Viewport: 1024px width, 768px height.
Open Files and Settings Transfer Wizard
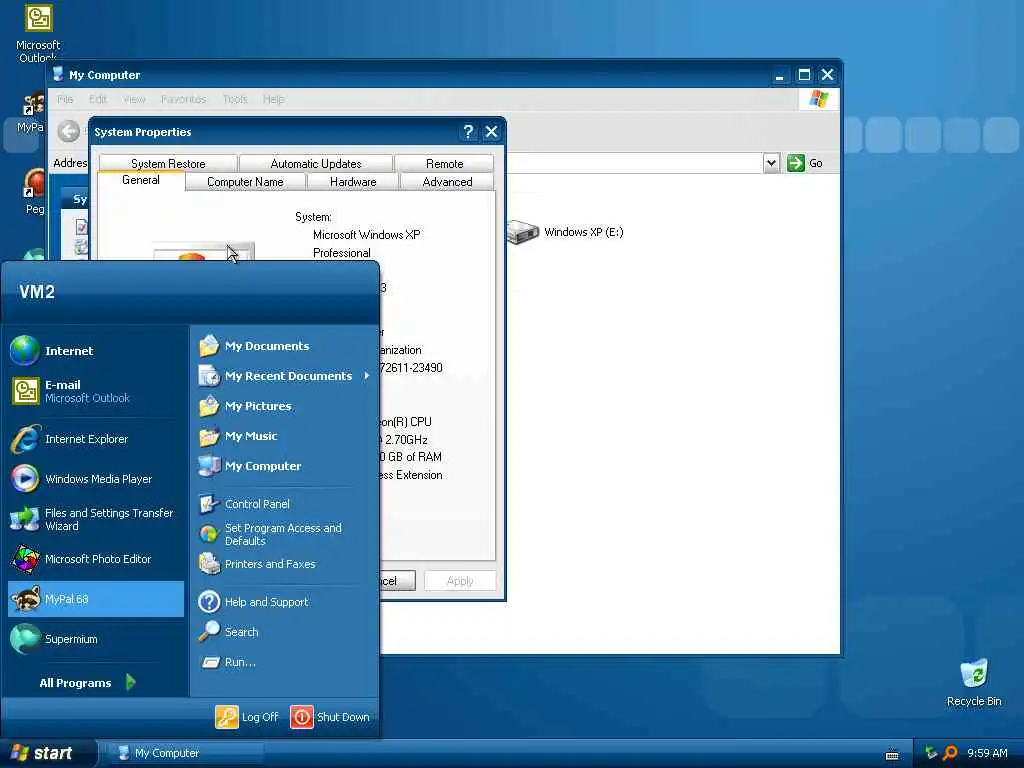click(95, 520)
